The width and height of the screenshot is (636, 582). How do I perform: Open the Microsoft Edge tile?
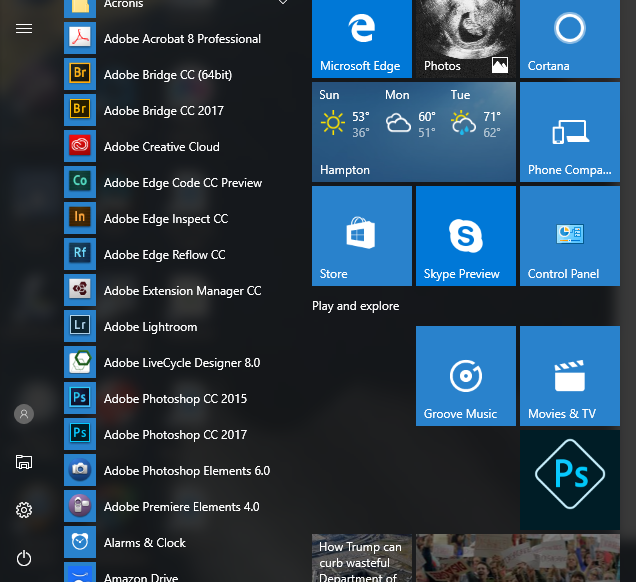click(362, 39)
